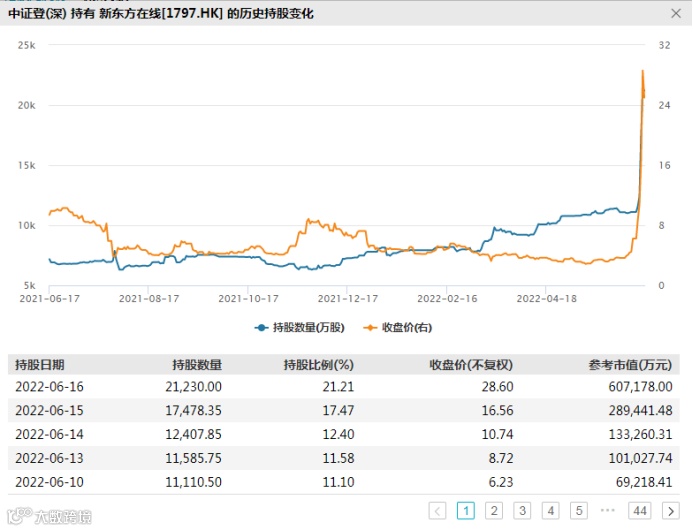Screen dimensions: 693x531
Task: Go to previous page arrow
Action: (x=437, y=511)
